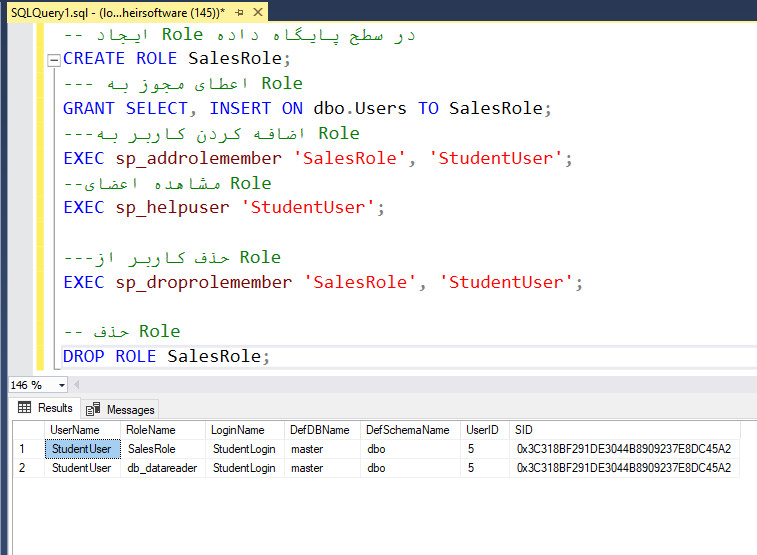Select the LoginName column header
757x555 pixels.
pyautogui.click(x=245, y=430)
